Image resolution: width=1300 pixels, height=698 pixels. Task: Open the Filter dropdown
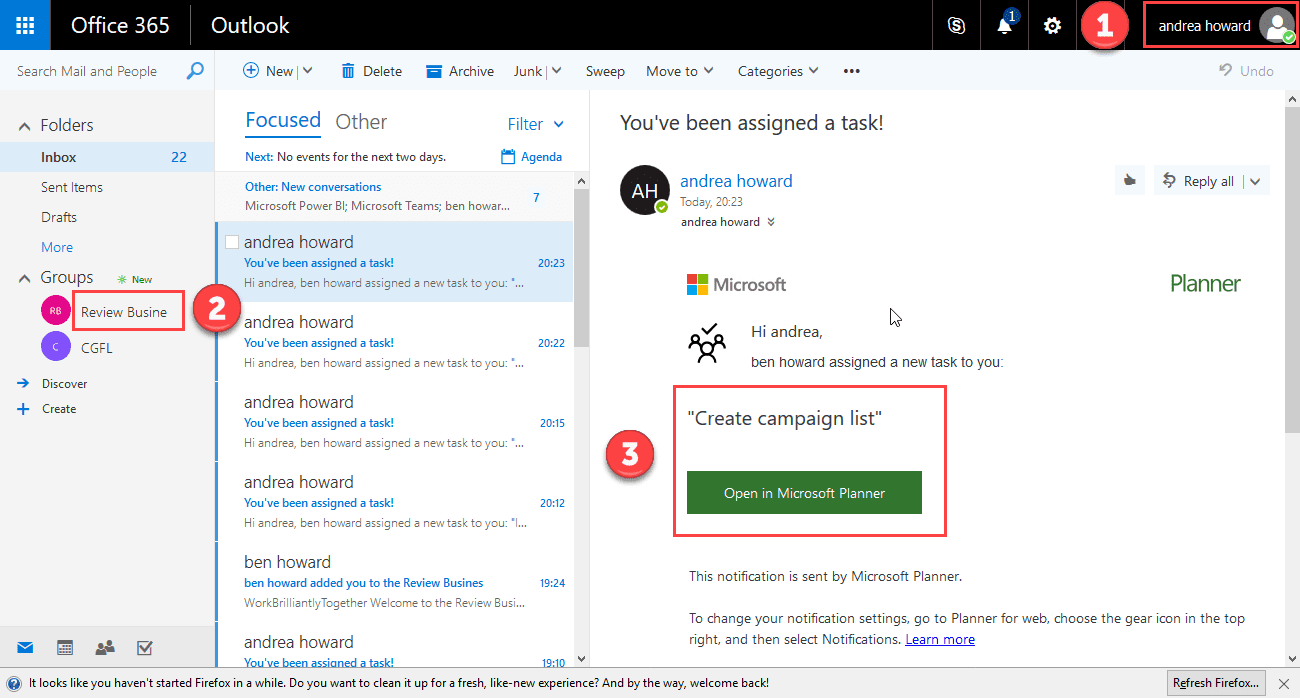(535, 124)
